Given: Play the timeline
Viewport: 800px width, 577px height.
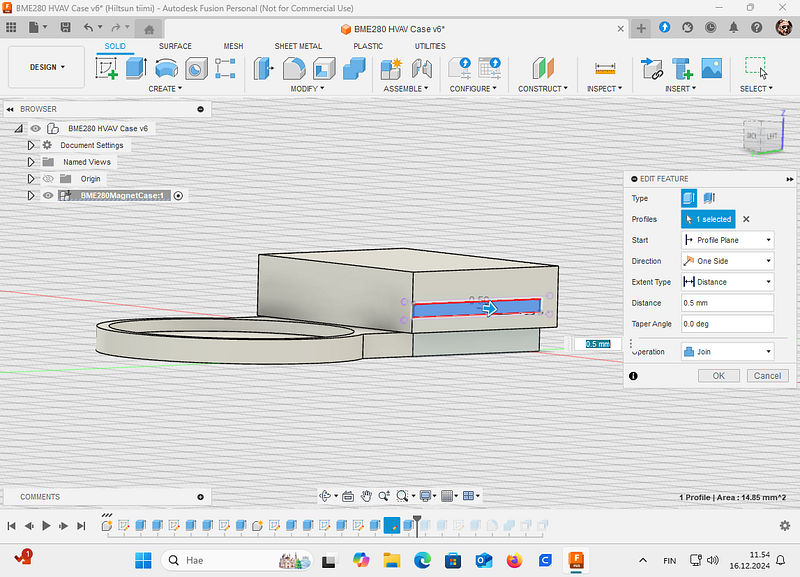Looking at the screenshot, I should point(46,525).
